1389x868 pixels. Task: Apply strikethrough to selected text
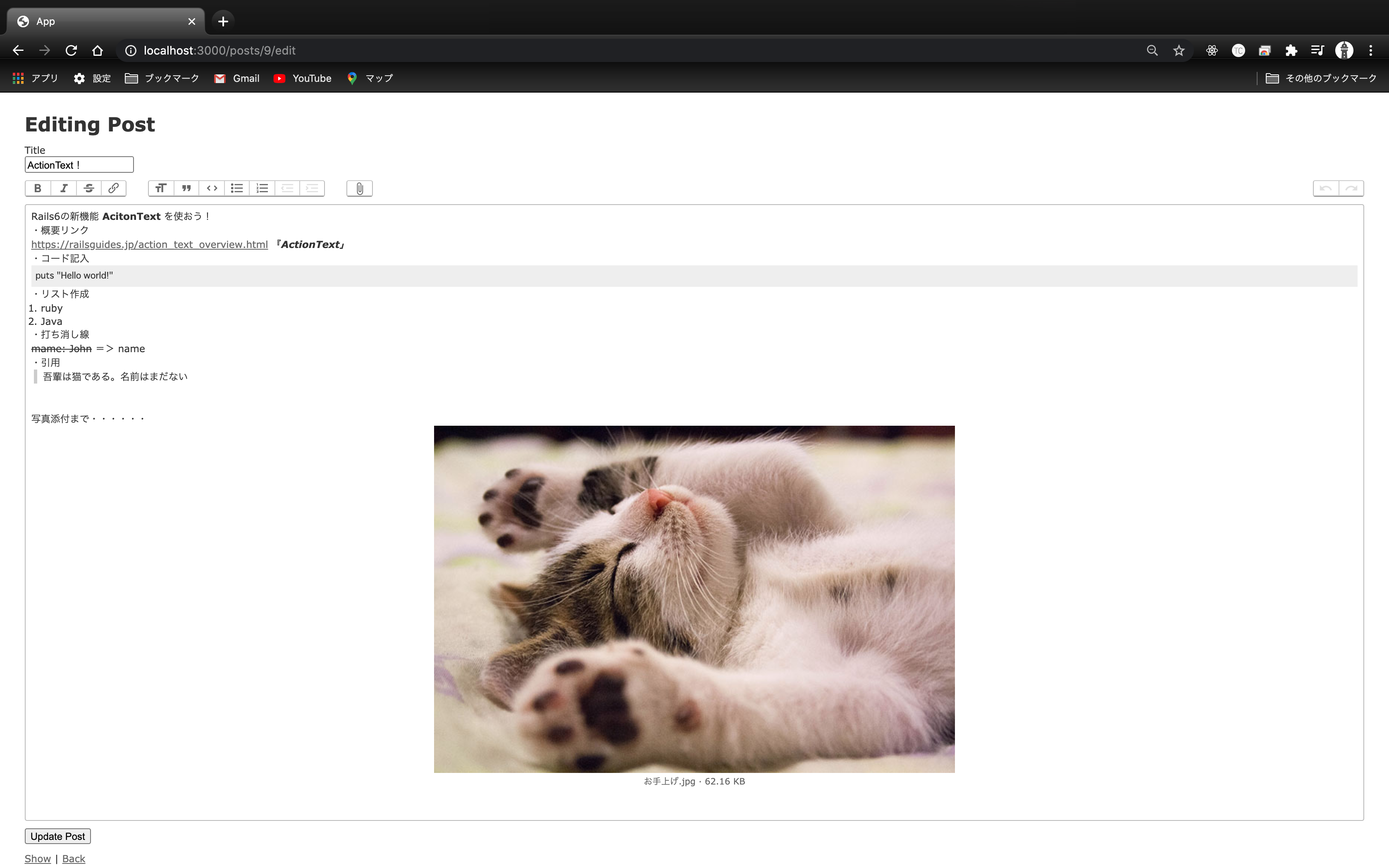tap(89, 188)
